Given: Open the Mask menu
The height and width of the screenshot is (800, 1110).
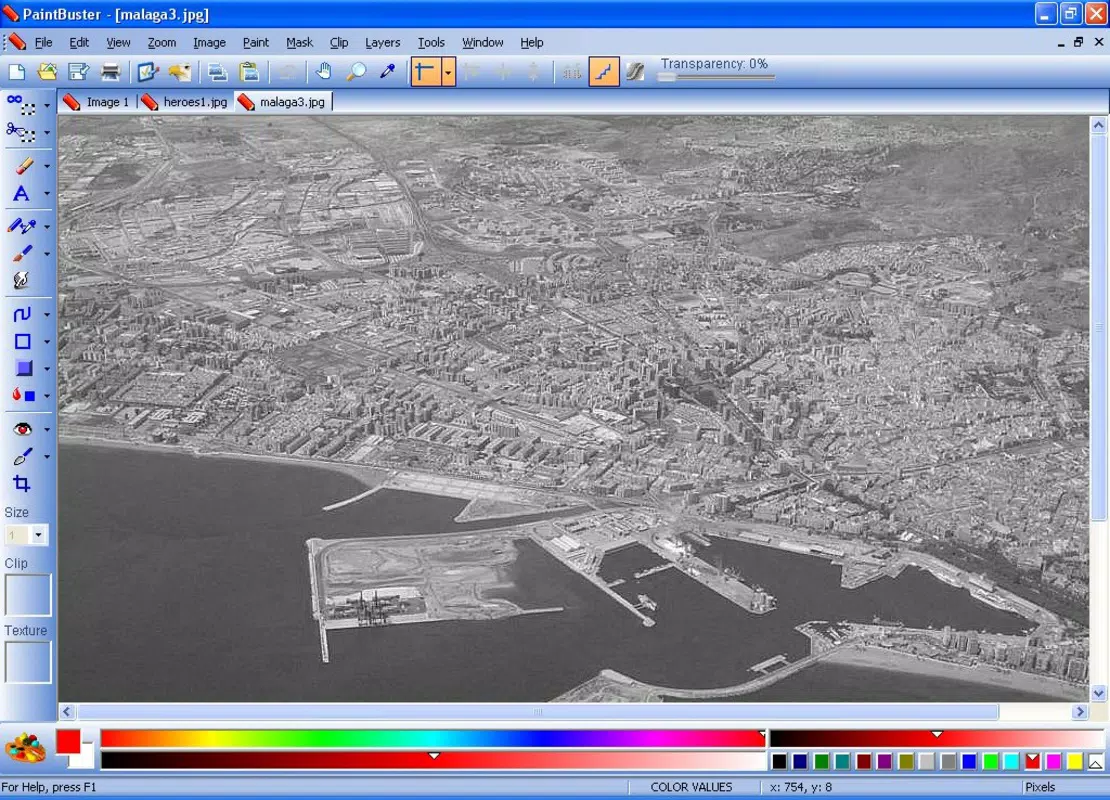Looking at the screenshot, I should click(x=299, y=42).
